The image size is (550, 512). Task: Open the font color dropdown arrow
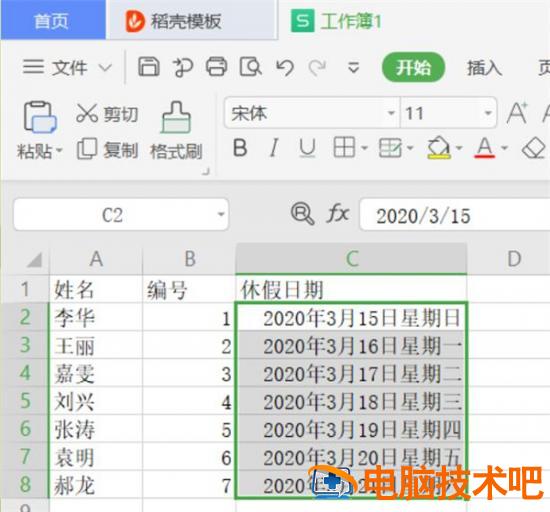click(504, 148)
